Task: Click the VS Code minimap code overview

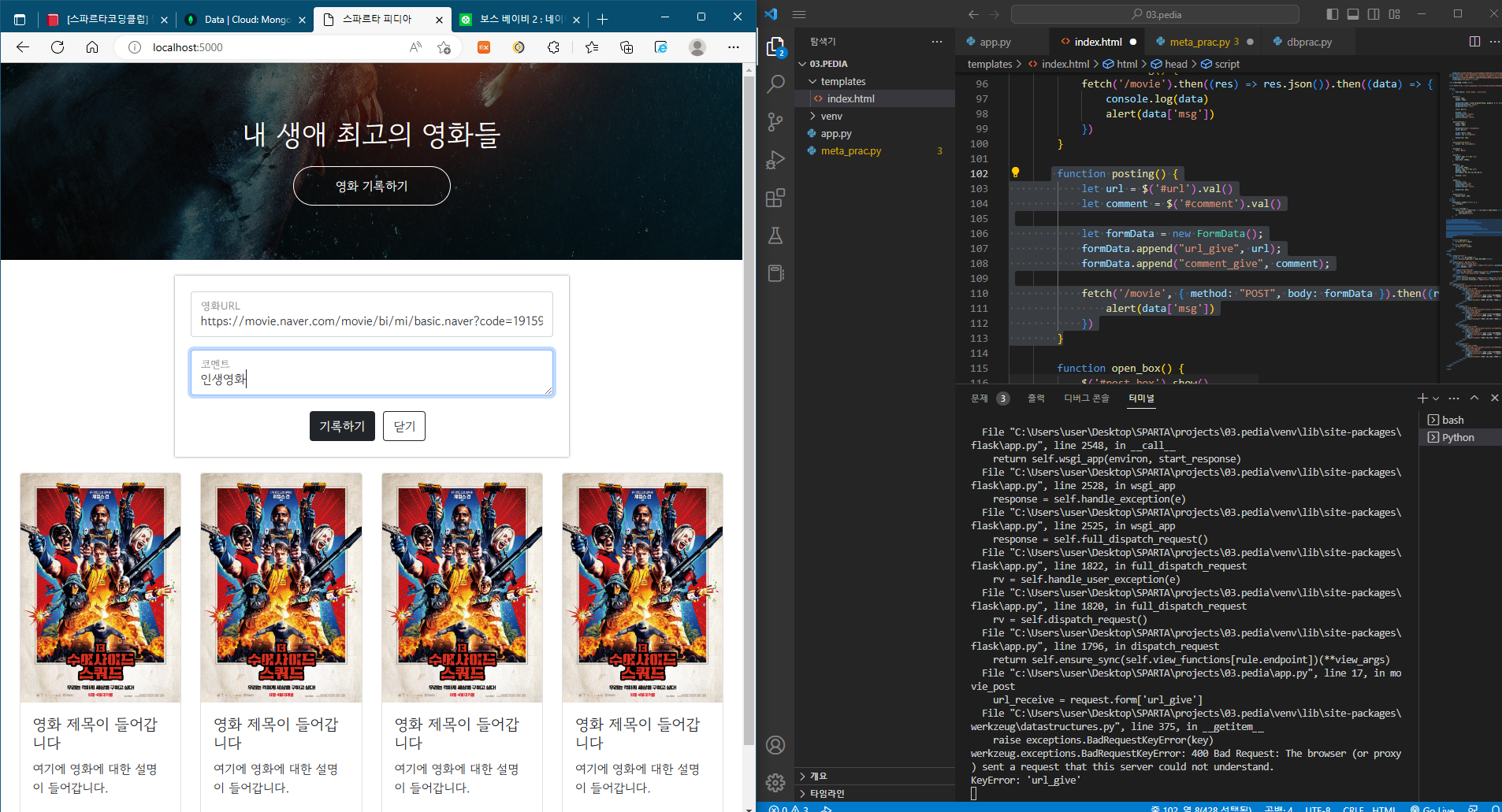Action: click(x=1473, y=221)
